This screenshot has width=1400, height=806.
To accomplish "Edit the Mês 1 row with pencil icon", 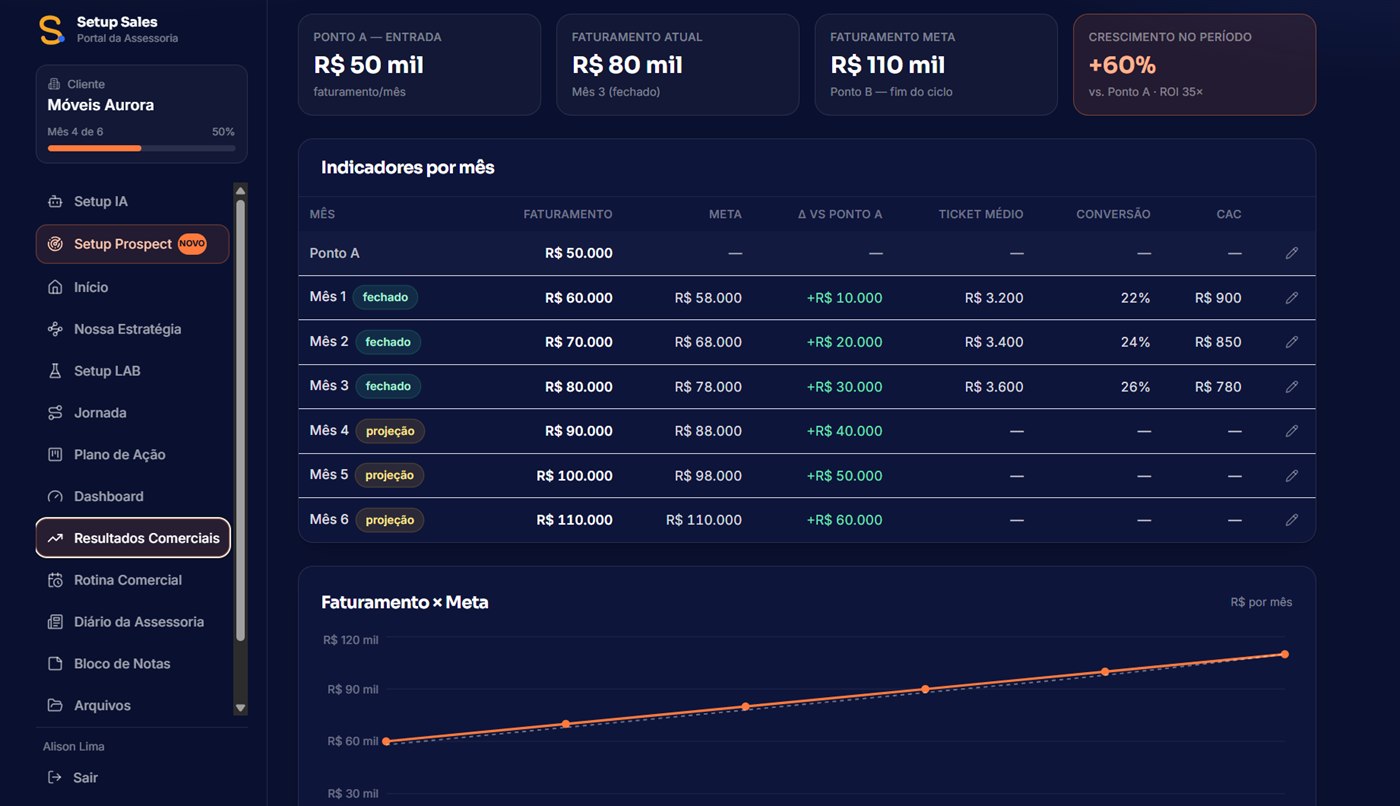I will coord(1292,298).
